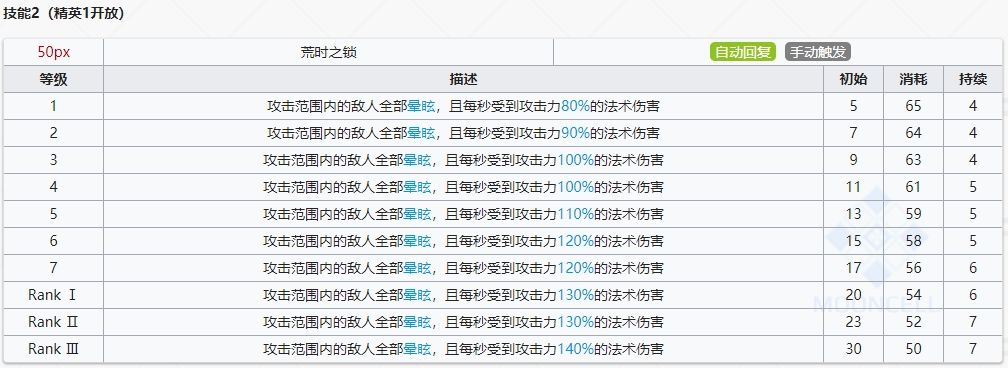Click initial value 15 in level 6 row

[853, 241]
